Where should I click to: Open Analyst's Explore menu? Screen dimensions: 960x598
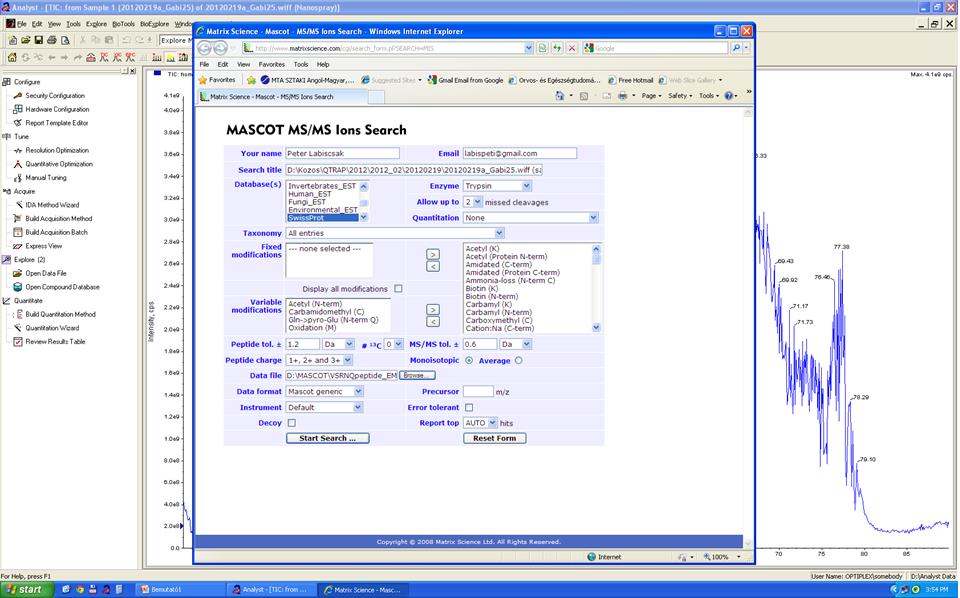click(x=96, y=24)
